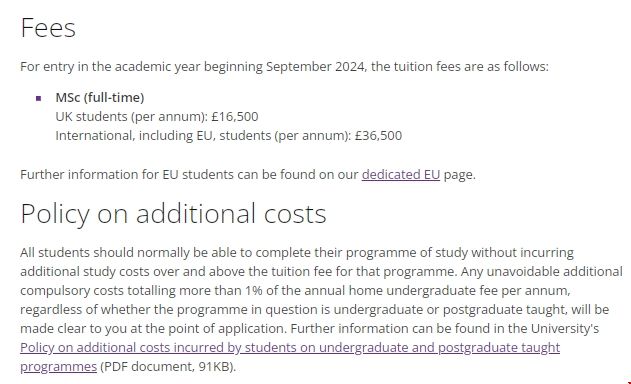
Task: Click the "University's" word in paragraph
Action: click(565, 328)
